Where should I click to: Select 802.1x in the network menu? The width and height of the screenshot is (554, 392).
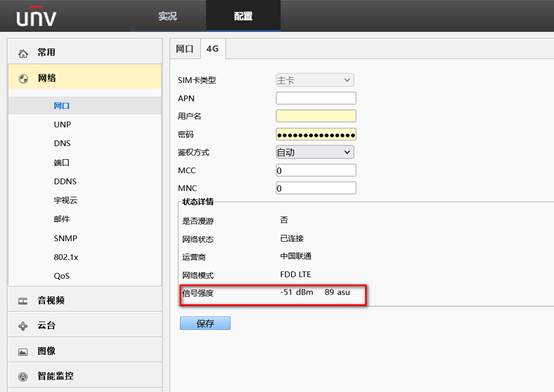coord(66,257)
